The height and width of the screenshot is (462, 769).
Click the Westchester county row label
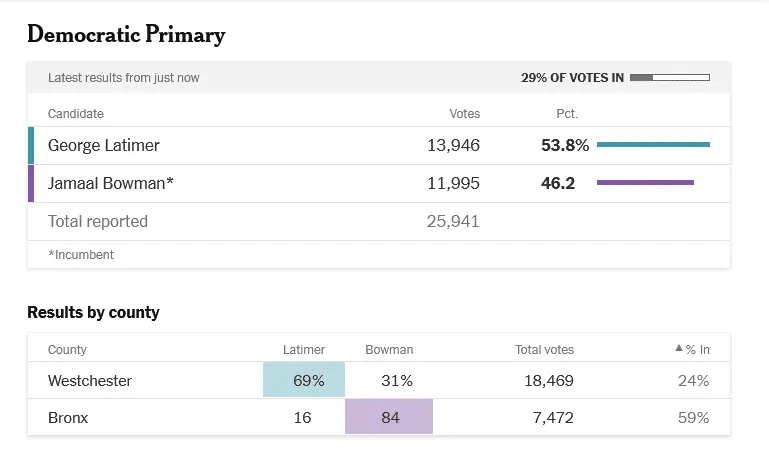pos(90,380)
